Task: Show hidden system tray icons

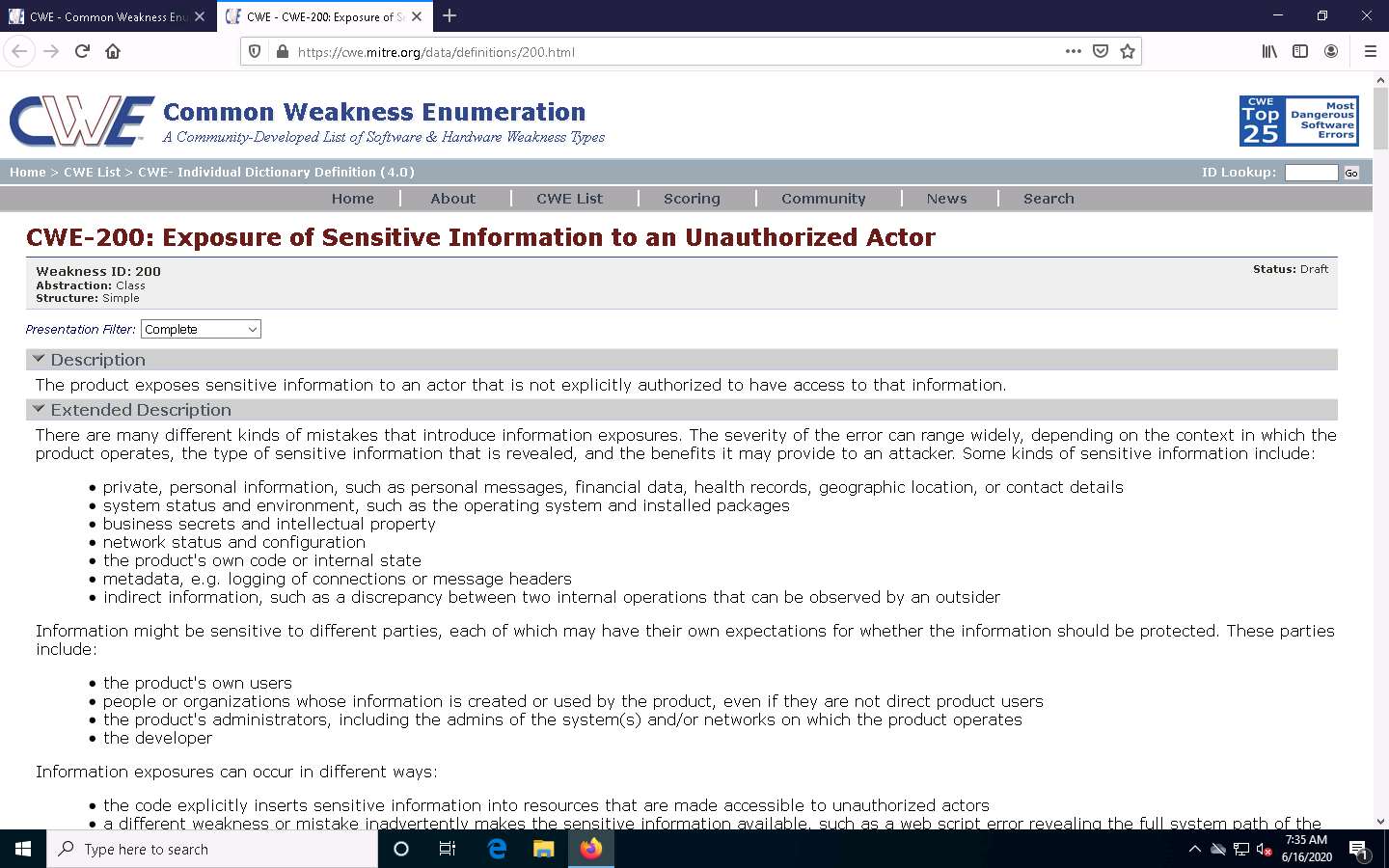Action: pyautogui.click(x=1194, y=849)
